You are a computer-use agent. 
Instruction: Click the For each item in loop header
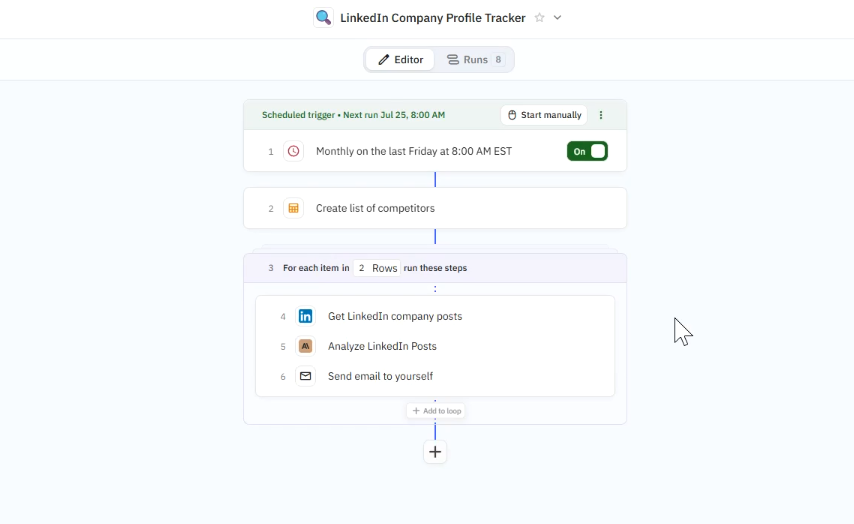pyautogui.click(x=435, y=268)
